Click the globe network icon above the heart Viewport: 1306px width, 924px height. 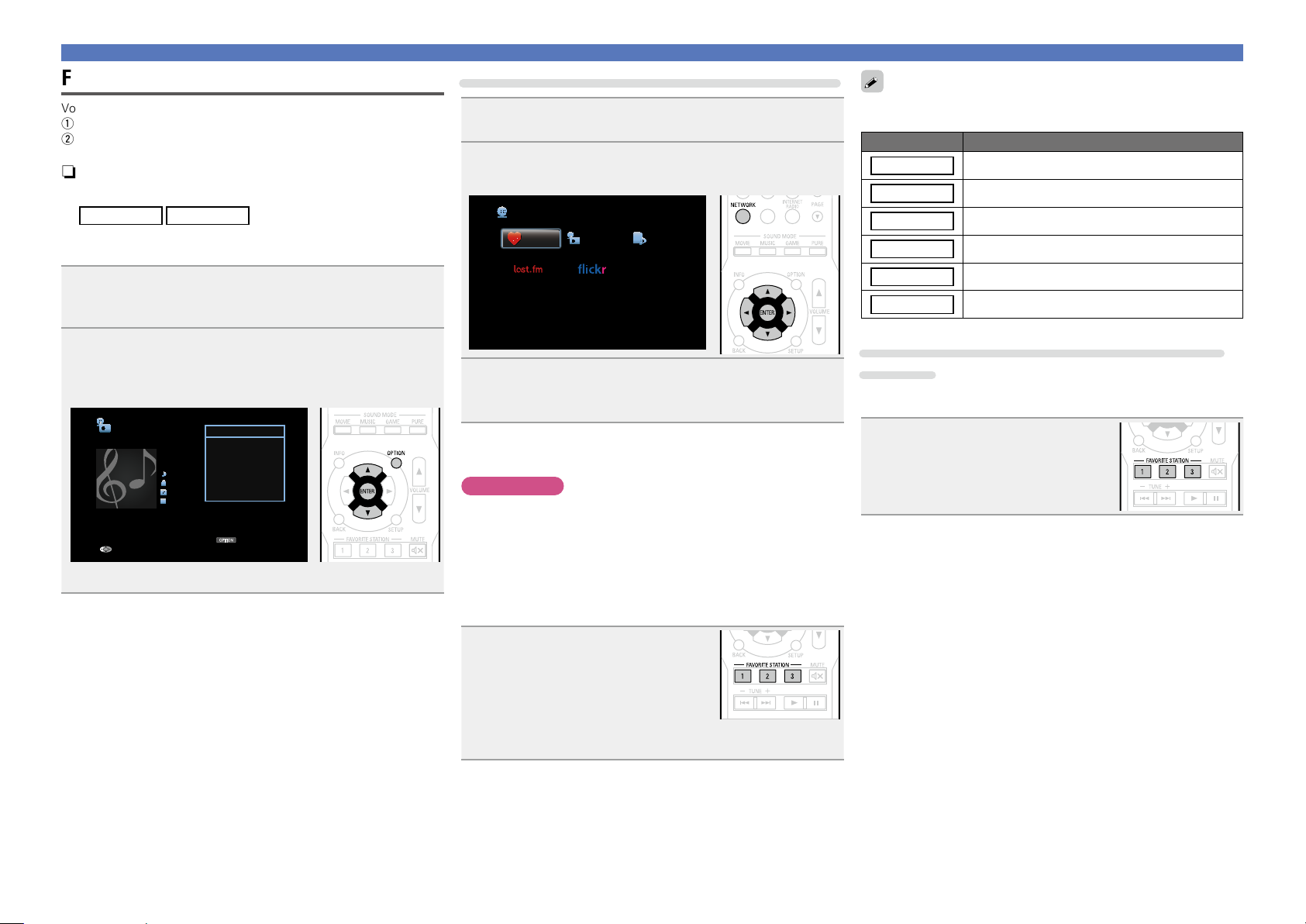click(501, 212)
